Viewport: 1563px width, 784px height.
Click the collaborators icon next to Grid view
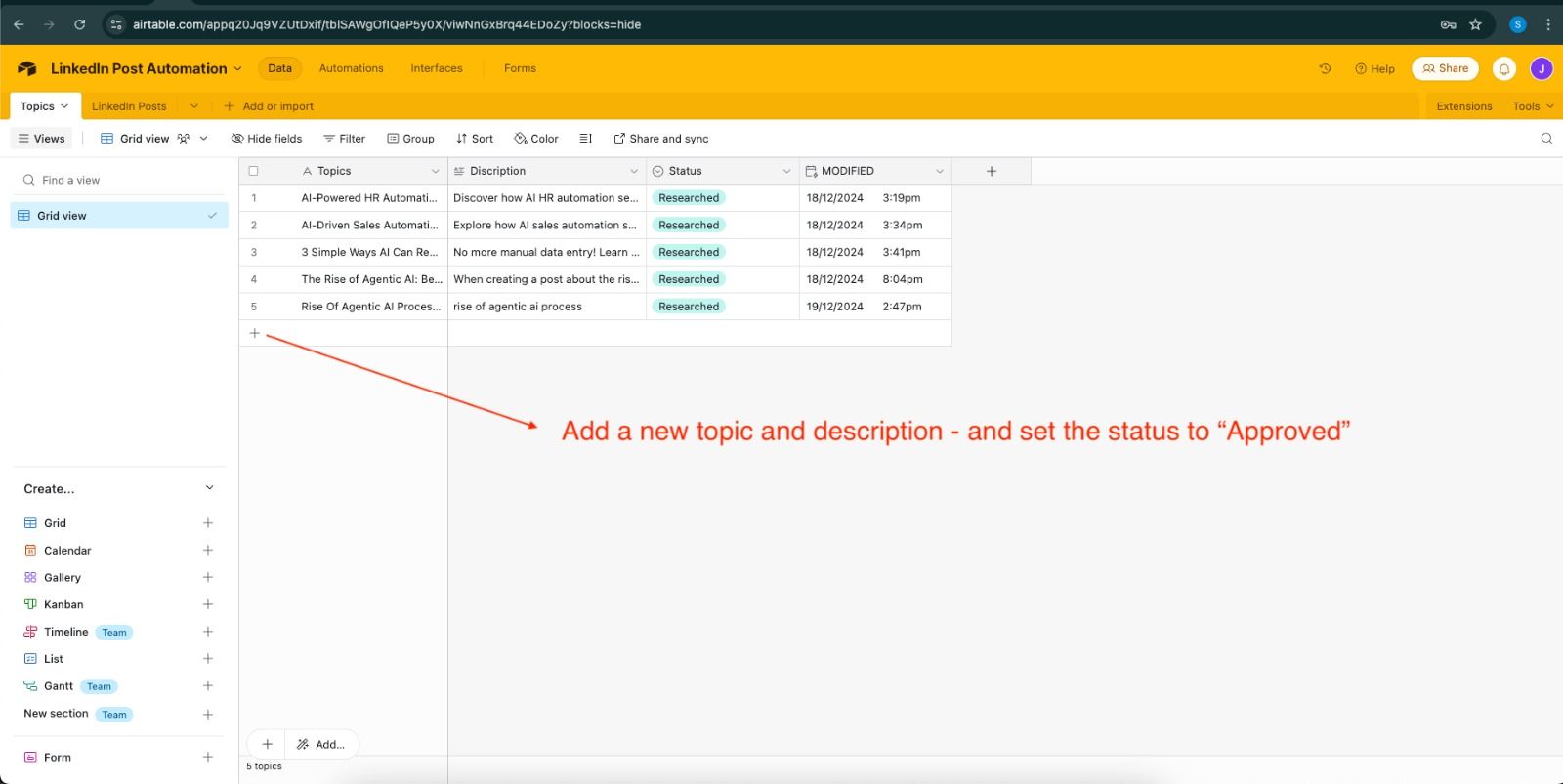pos(184,139)
